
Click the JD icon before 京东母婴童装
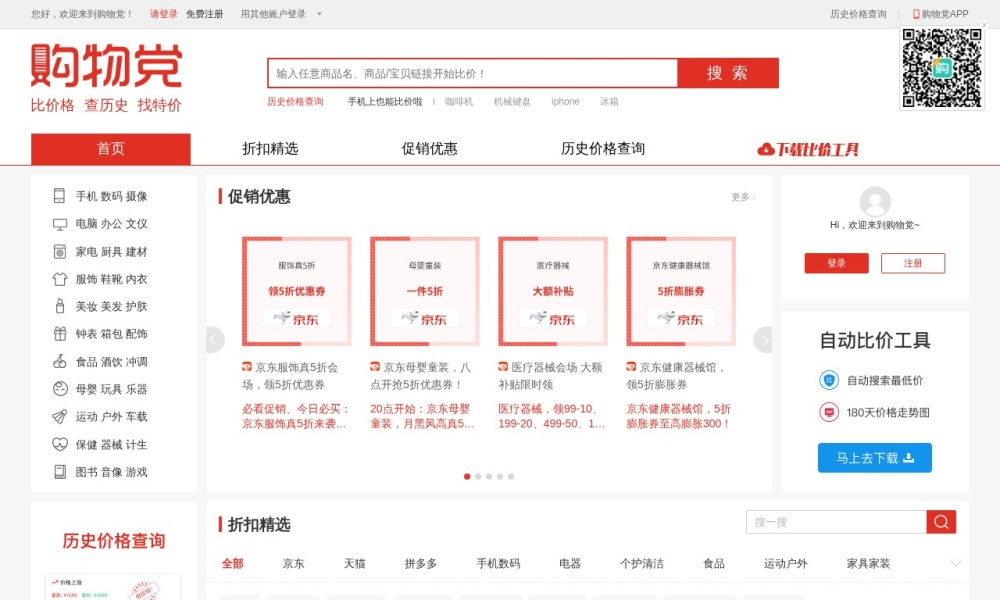pyautogui.click(x=375, y=367)
